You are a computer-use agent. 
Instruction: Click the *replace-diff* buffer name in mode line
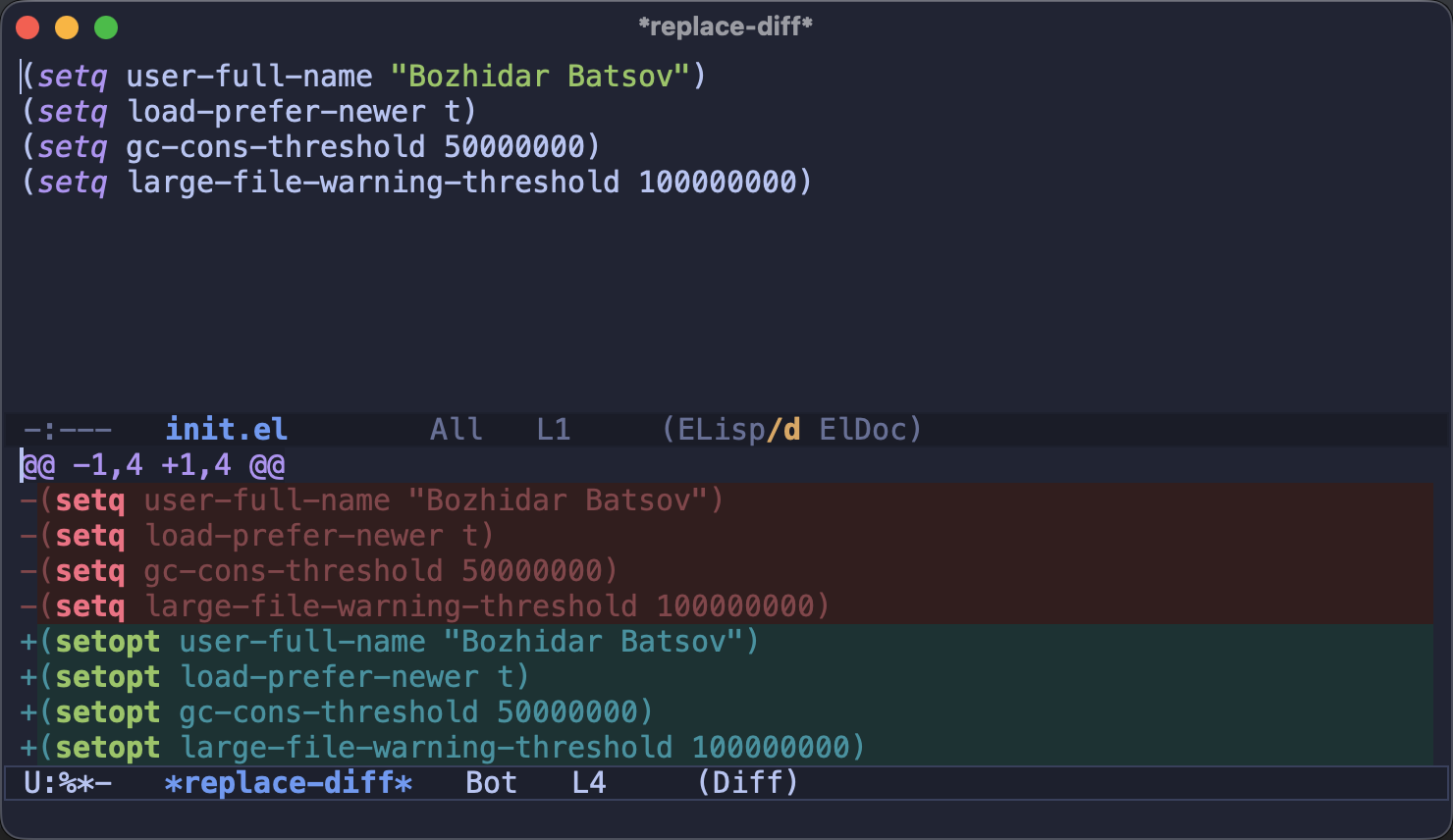pos(289,782)
